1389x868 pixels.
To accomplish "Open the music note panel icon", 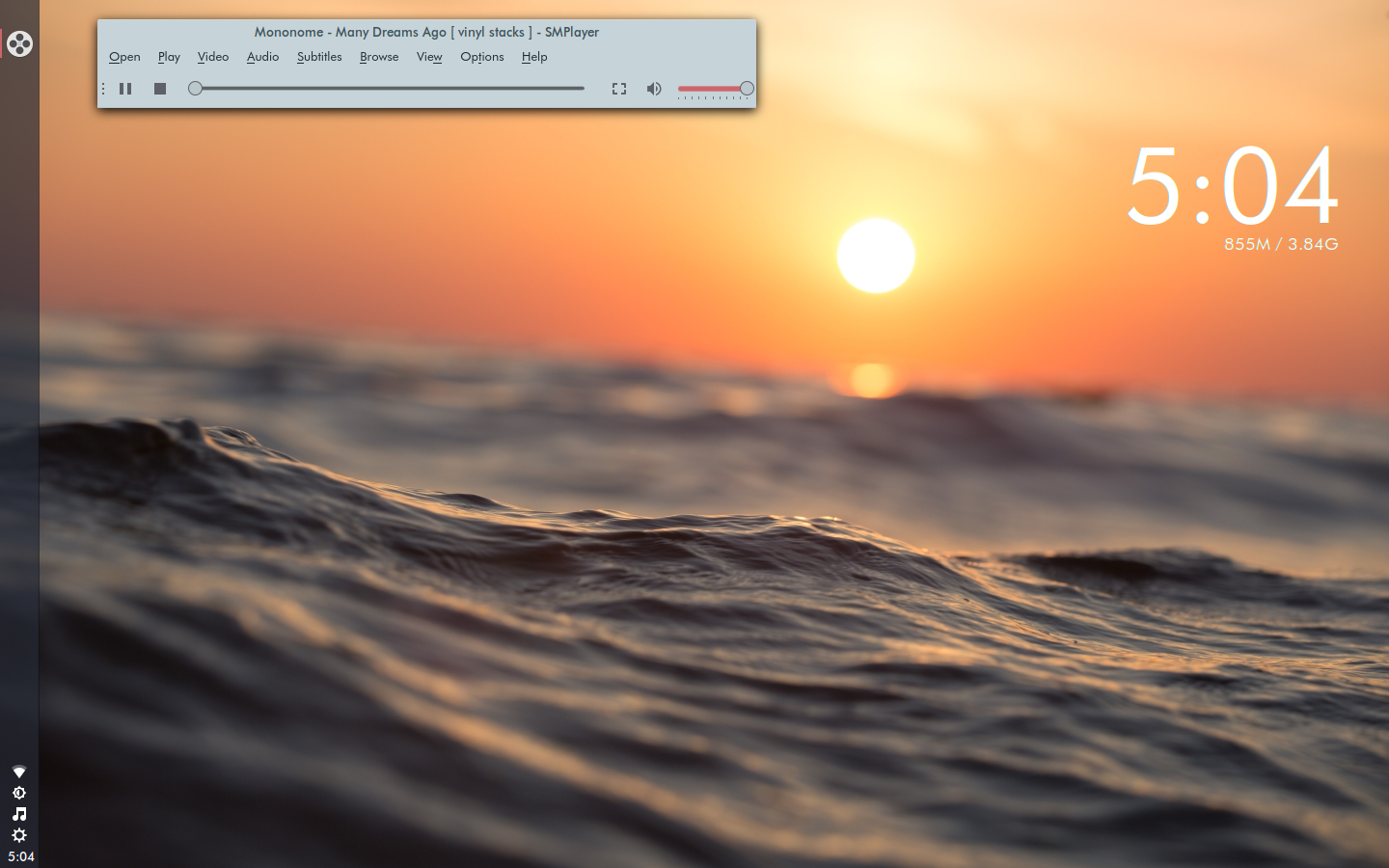I will coord(19,814).
